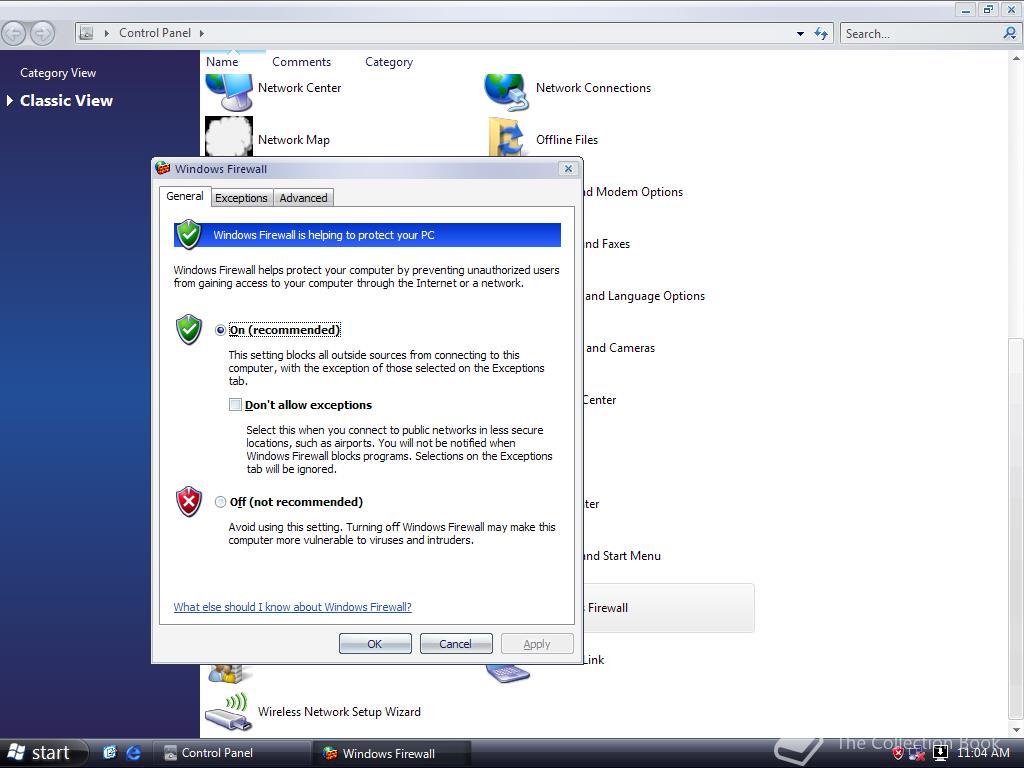Open the Offline Files label
The height and width of the screenshot is (768, 1024).
[x=567, y=140]
